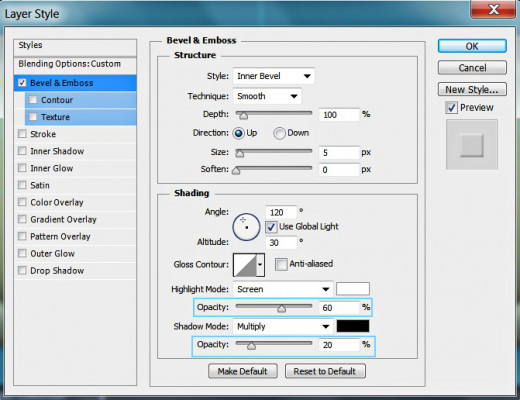Click the Make Default button
The image size is (520, 400).
pyautogui.click(x=243, y=371)
